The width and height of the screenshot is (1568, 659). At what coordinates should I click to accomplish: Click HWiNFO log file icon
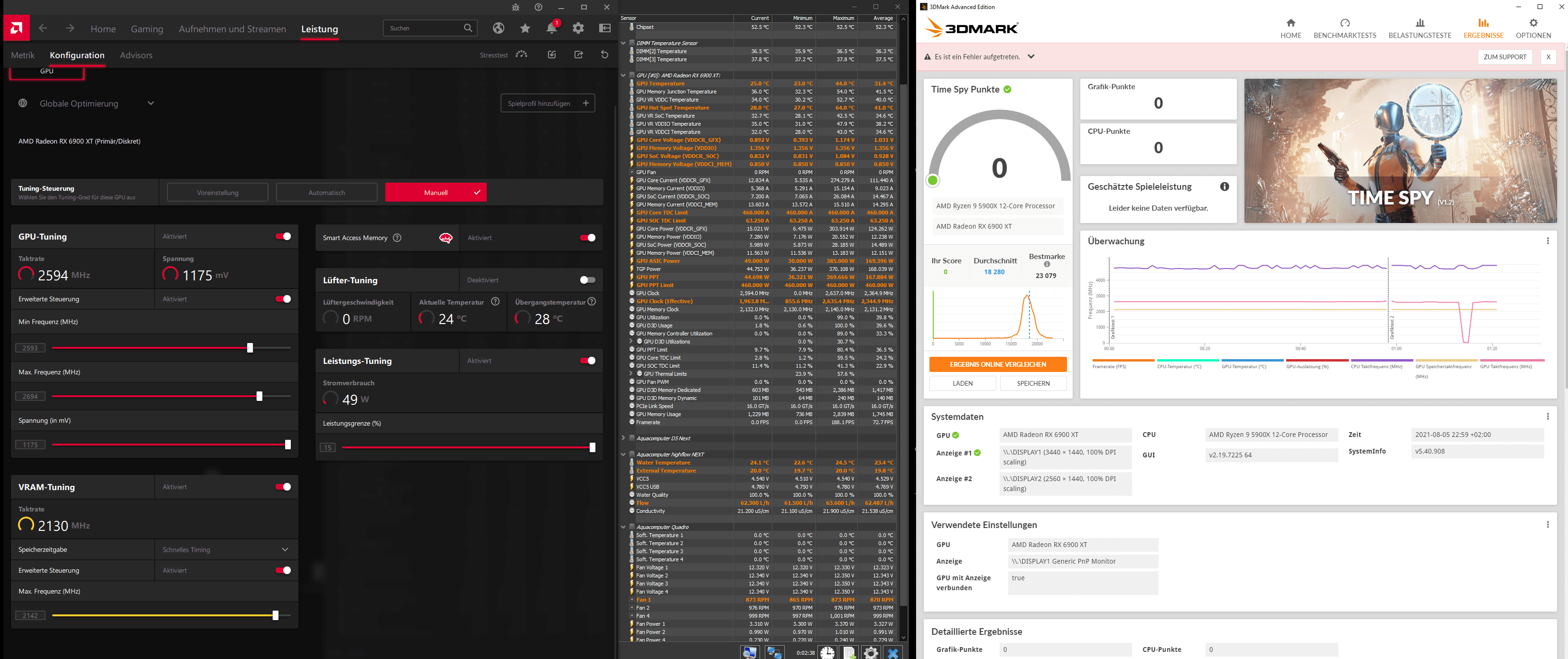(x=849, y=652)
